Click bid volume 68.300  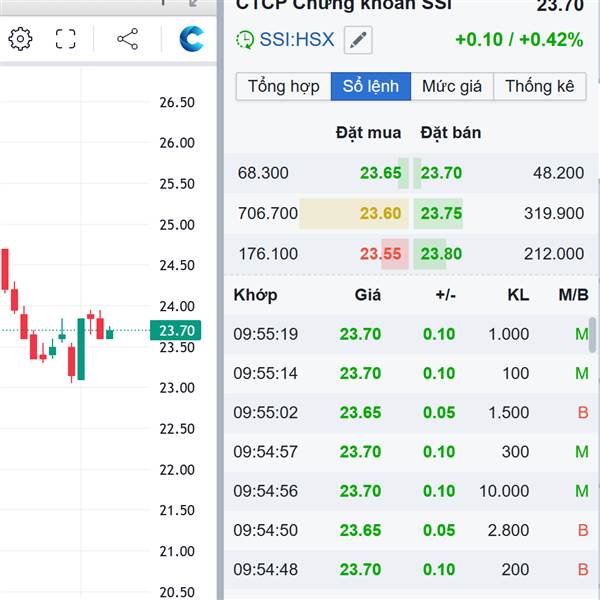pyautogui.click(x=263, y=173)
